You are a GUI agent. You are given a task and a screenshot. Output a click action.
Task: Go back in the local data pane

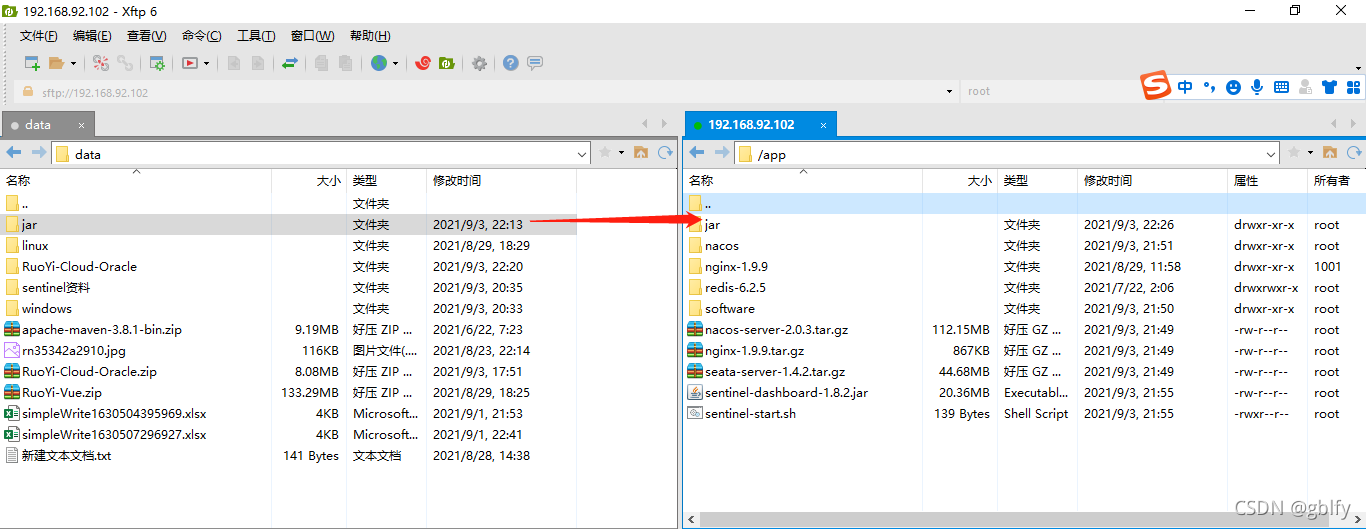14,153
